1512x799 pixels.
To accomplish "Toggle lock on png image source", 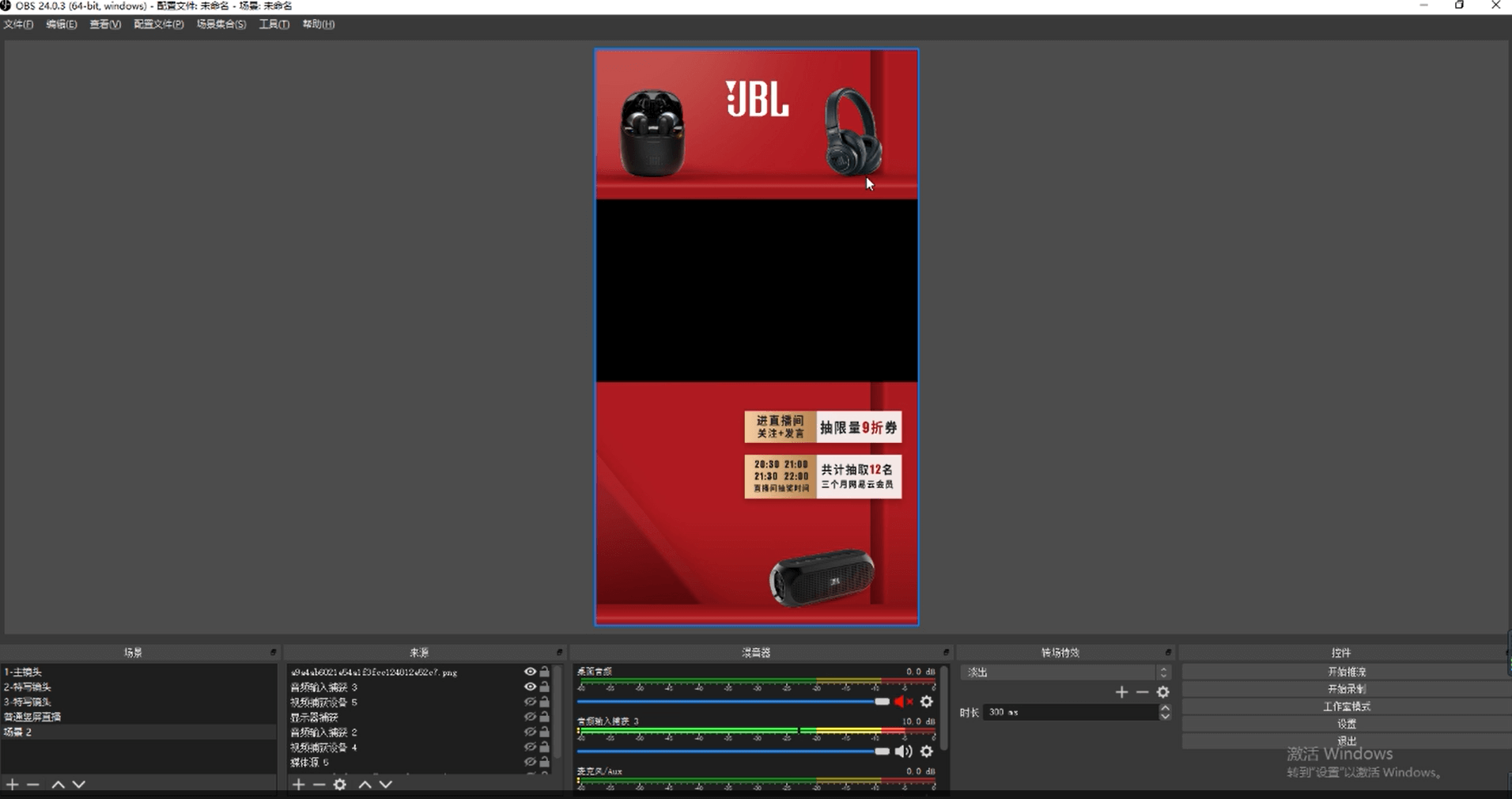I will point(545,672).
